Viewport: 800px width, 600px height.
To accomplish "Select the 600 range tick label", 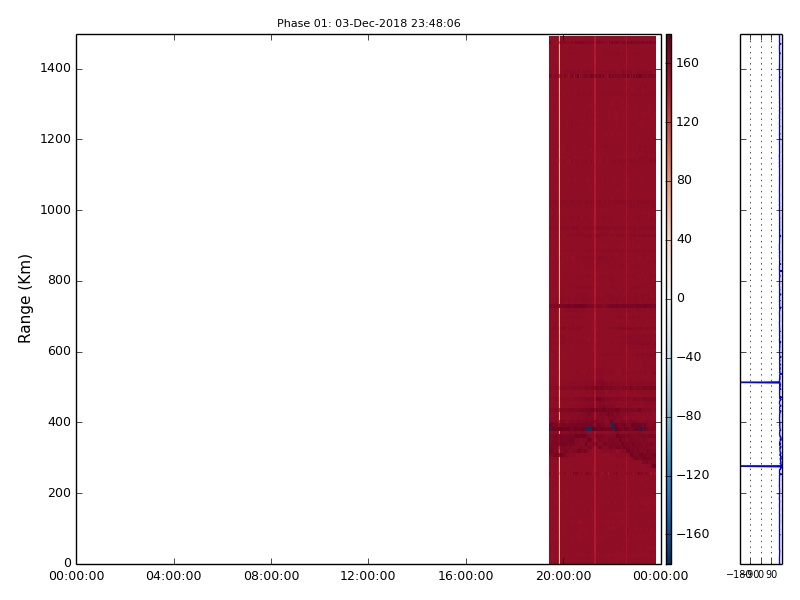I will [x=59, y=351].
